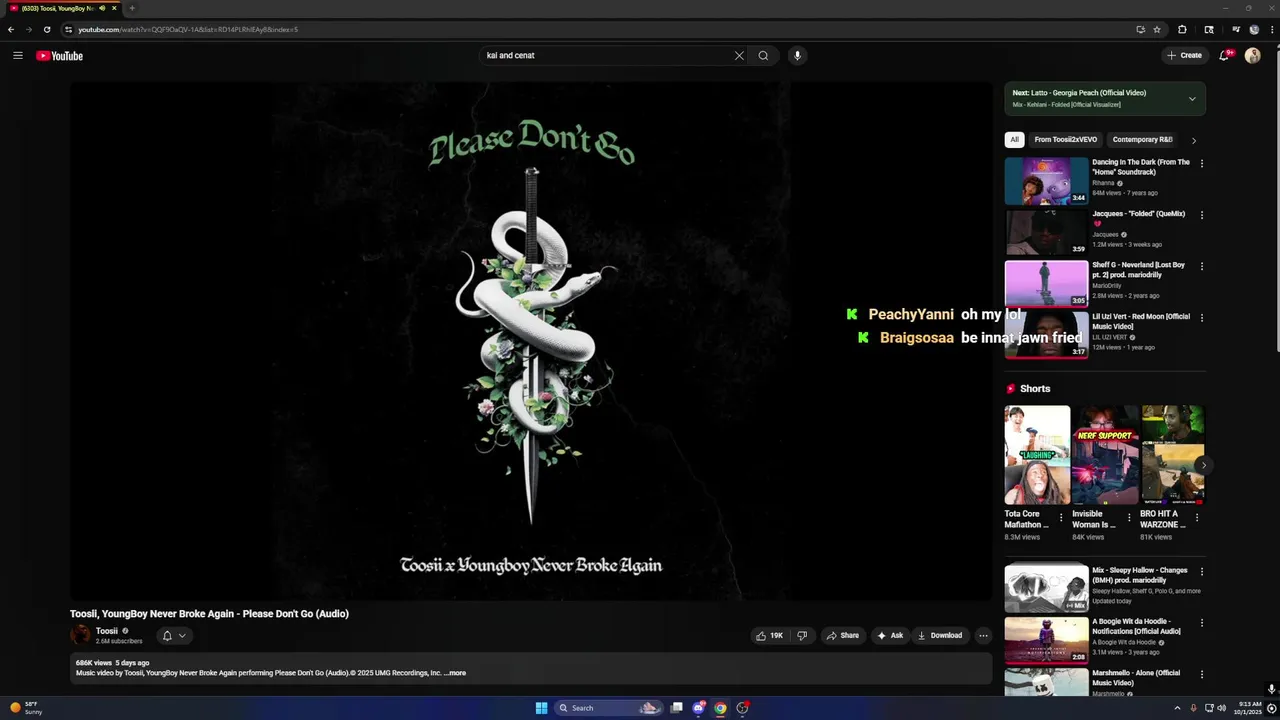
Task: Run search with the magnifier button
Action: (763, 56)
